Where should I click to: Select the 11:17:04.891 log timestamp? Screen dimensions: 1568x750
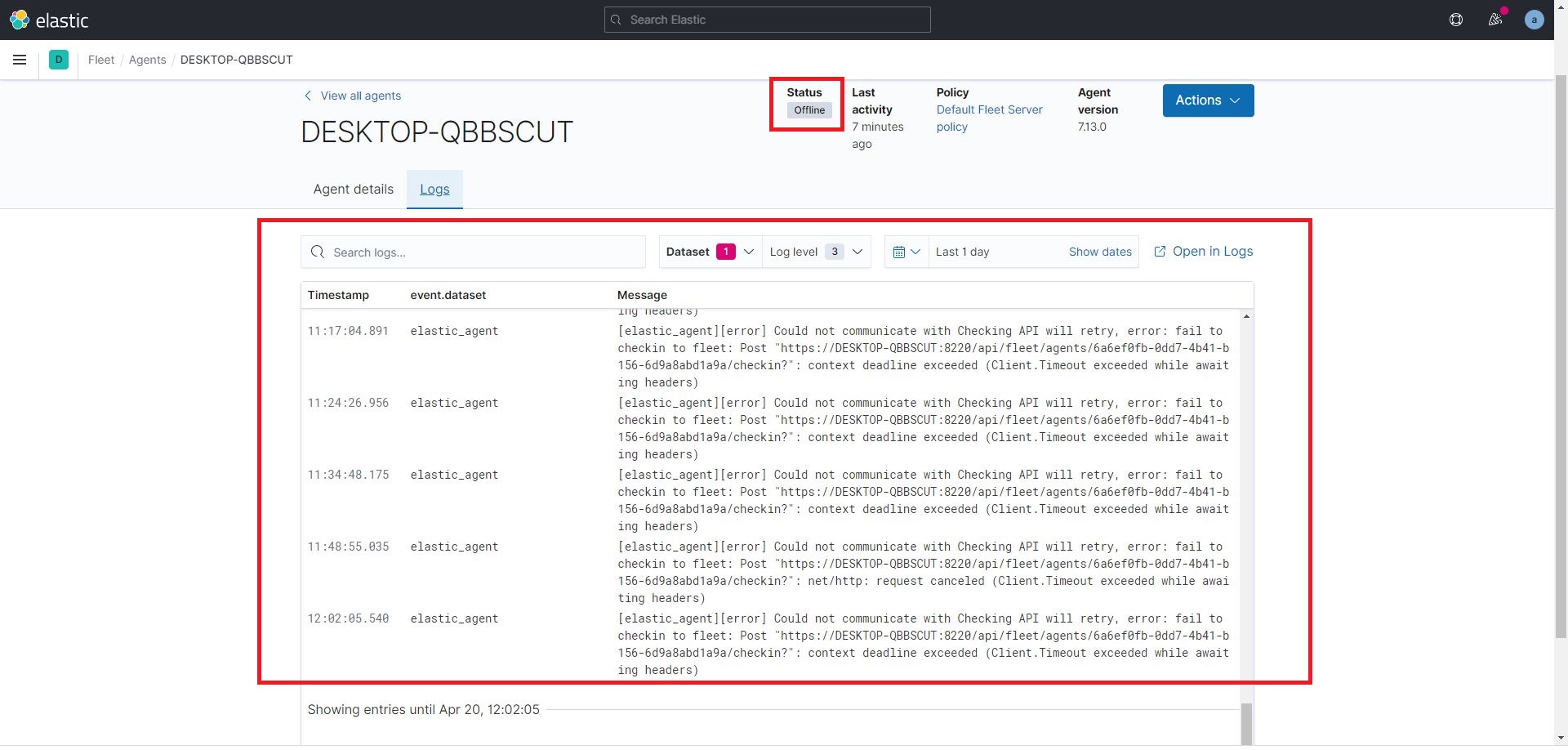348,331
